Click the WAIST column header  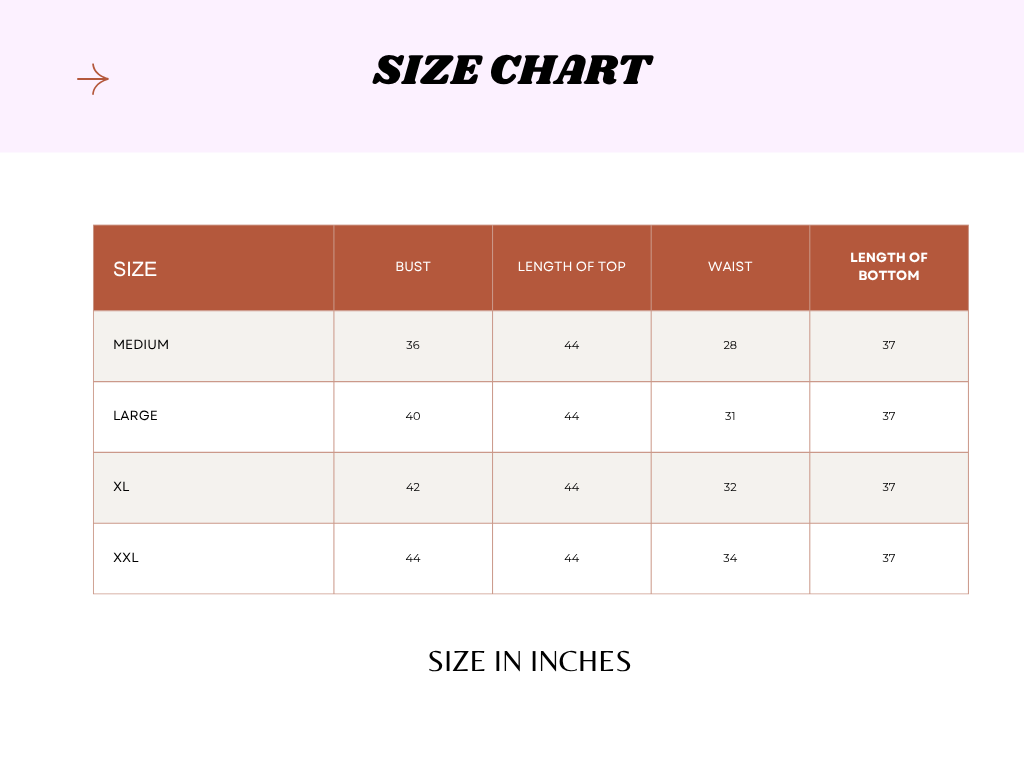pyautogui.click(x=730, y=267)
